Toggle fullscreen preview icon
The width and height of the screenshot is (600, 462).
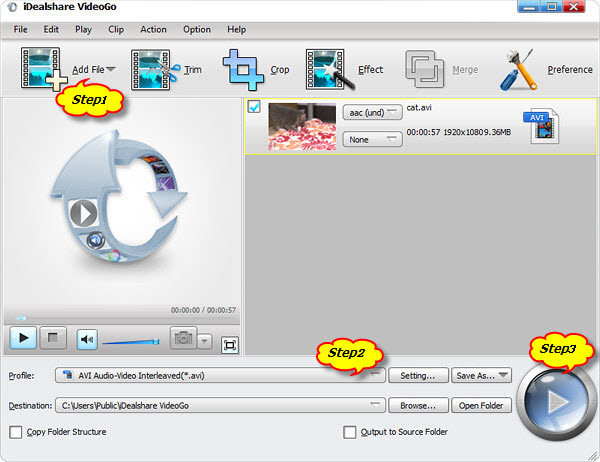(230, 345)
